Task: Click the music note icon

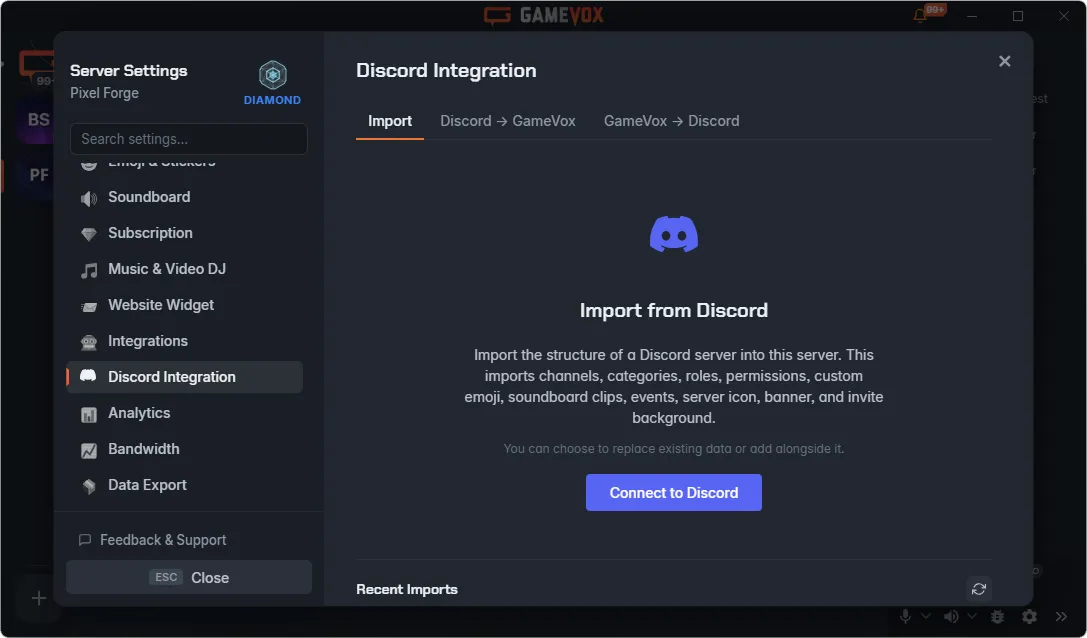Action: (89, 270)
